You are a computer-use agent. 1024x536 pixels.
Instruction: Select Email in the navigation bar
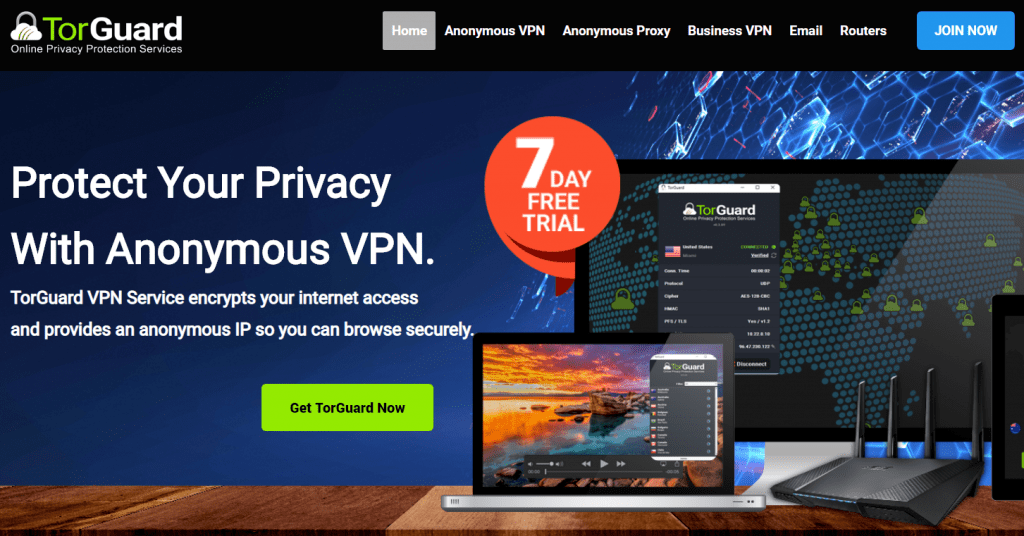pyautogui.click(x=805, y=31)
